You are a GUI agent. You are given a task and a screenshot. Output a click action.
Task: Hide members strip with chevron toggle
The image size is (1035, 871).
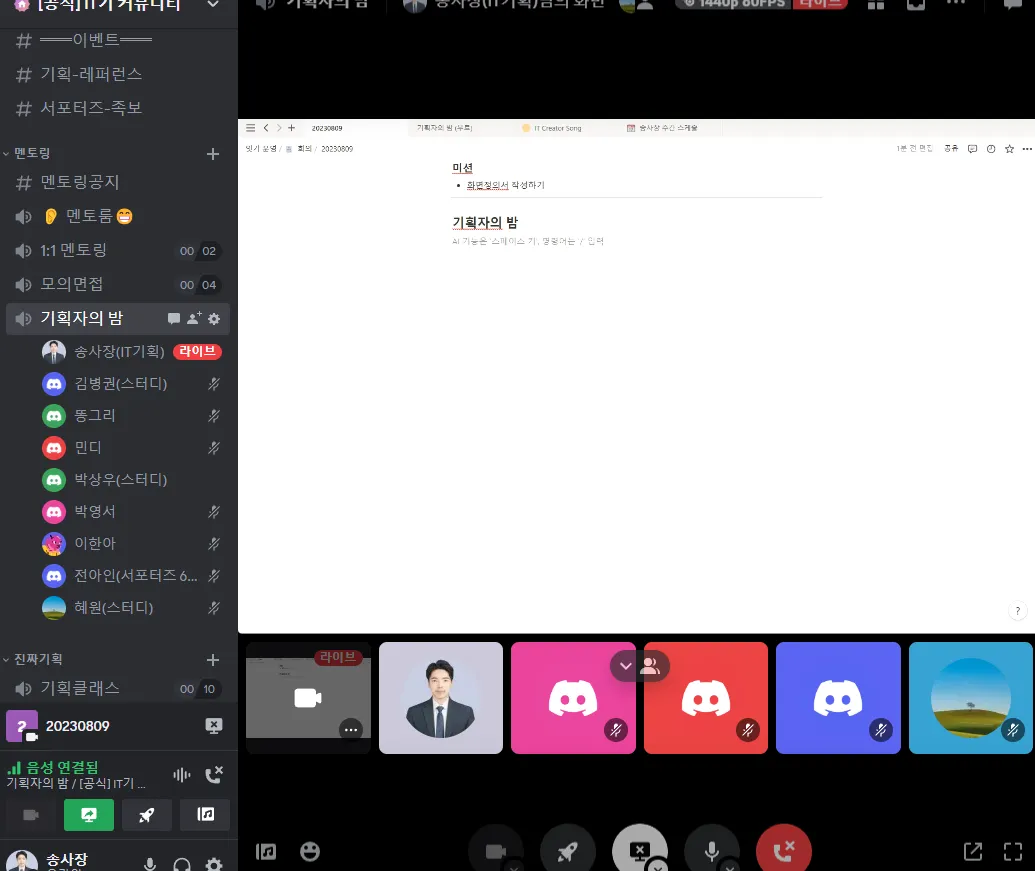[626, 666]
